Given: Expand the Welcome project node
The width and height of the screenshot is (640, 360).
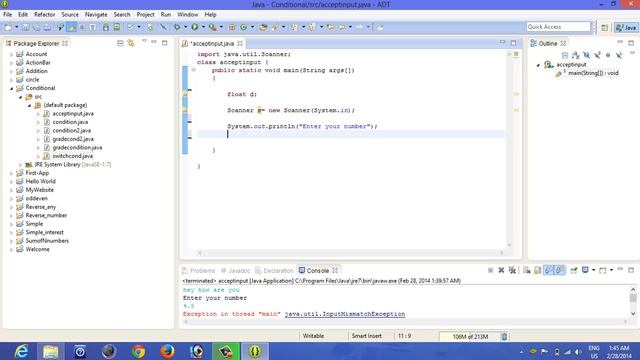Looking at the screenshot, I should click(11, 249).
